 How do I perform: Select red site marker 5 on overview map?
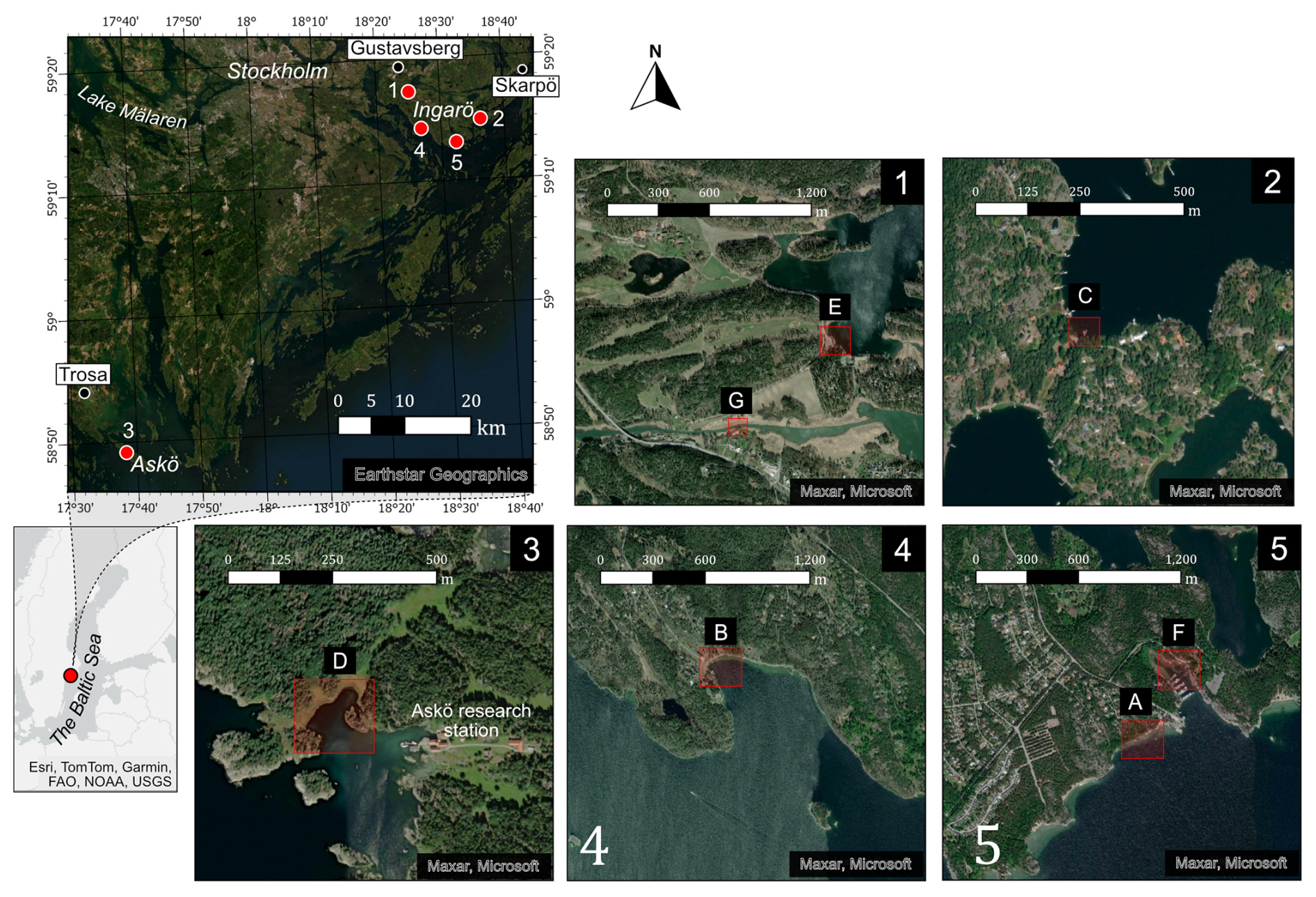point(456,142)
